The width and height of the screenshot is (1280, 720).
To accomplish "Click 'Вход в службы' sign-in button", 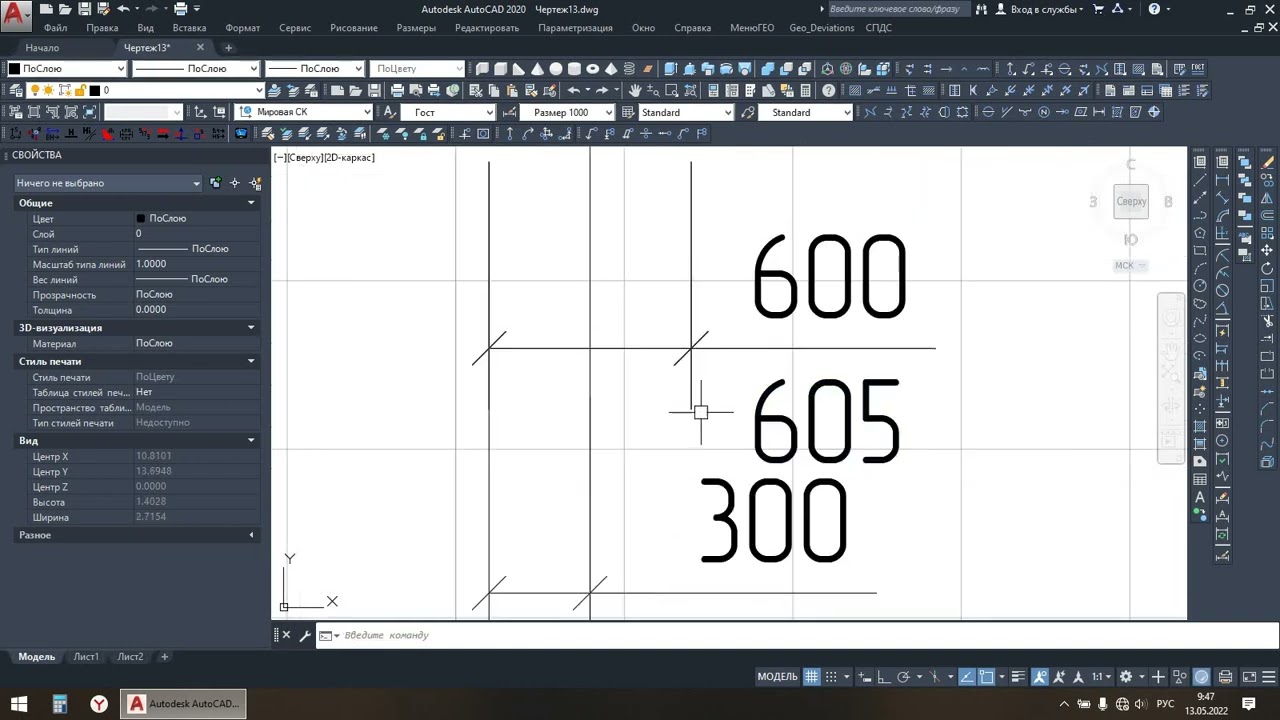I will click(1044, 9).
